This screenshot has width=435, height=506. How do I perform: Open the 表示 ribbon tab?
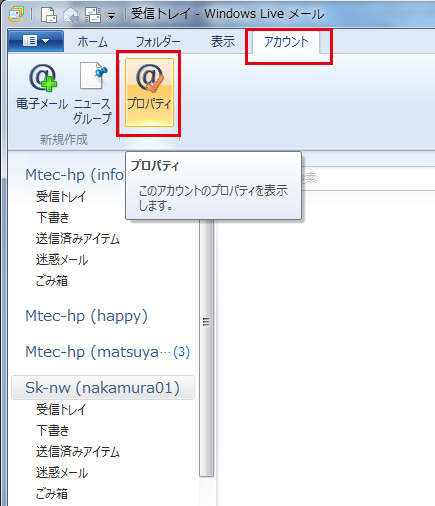(223, 42)
